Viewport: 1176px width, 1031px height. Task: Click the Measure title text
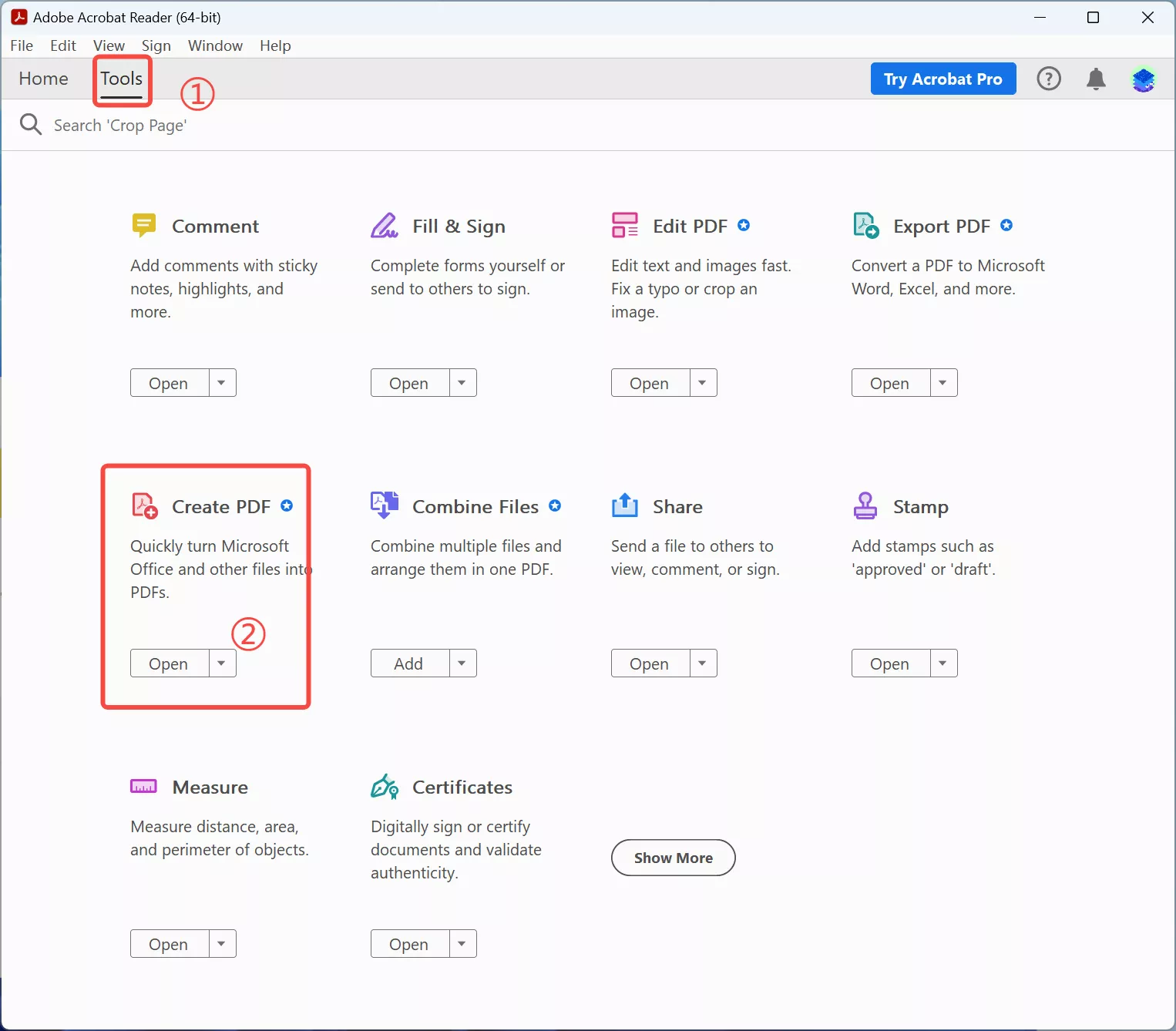[210, 787]
